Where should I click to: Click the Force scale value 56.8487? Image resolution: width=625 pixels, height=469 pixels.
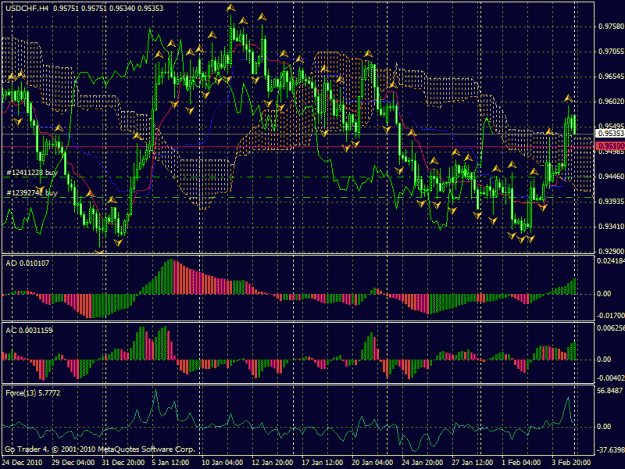610,391
